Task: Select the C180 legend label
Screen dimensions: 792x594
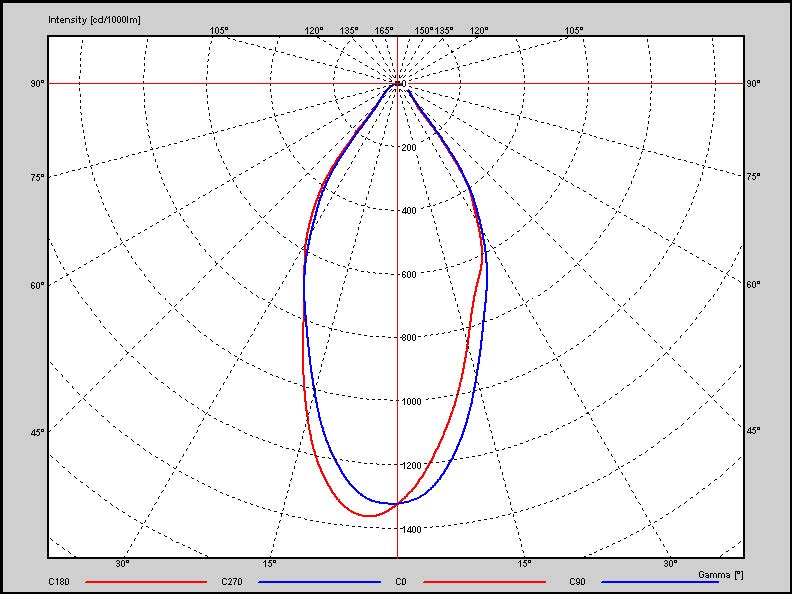Action: click(59, 582)
